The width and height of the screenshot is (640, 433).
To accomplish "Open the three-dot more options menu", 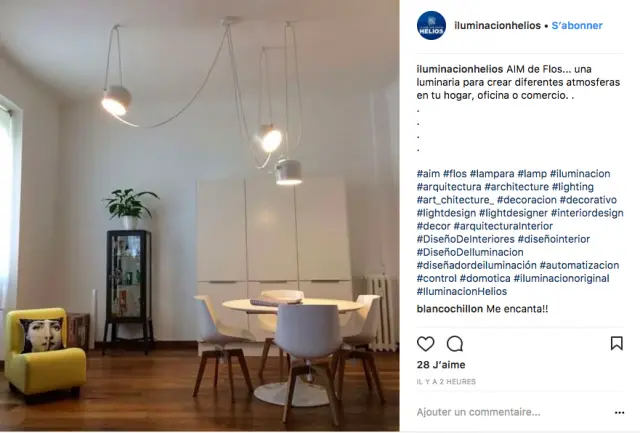I will pyautogui.click(x=619, y=413).
